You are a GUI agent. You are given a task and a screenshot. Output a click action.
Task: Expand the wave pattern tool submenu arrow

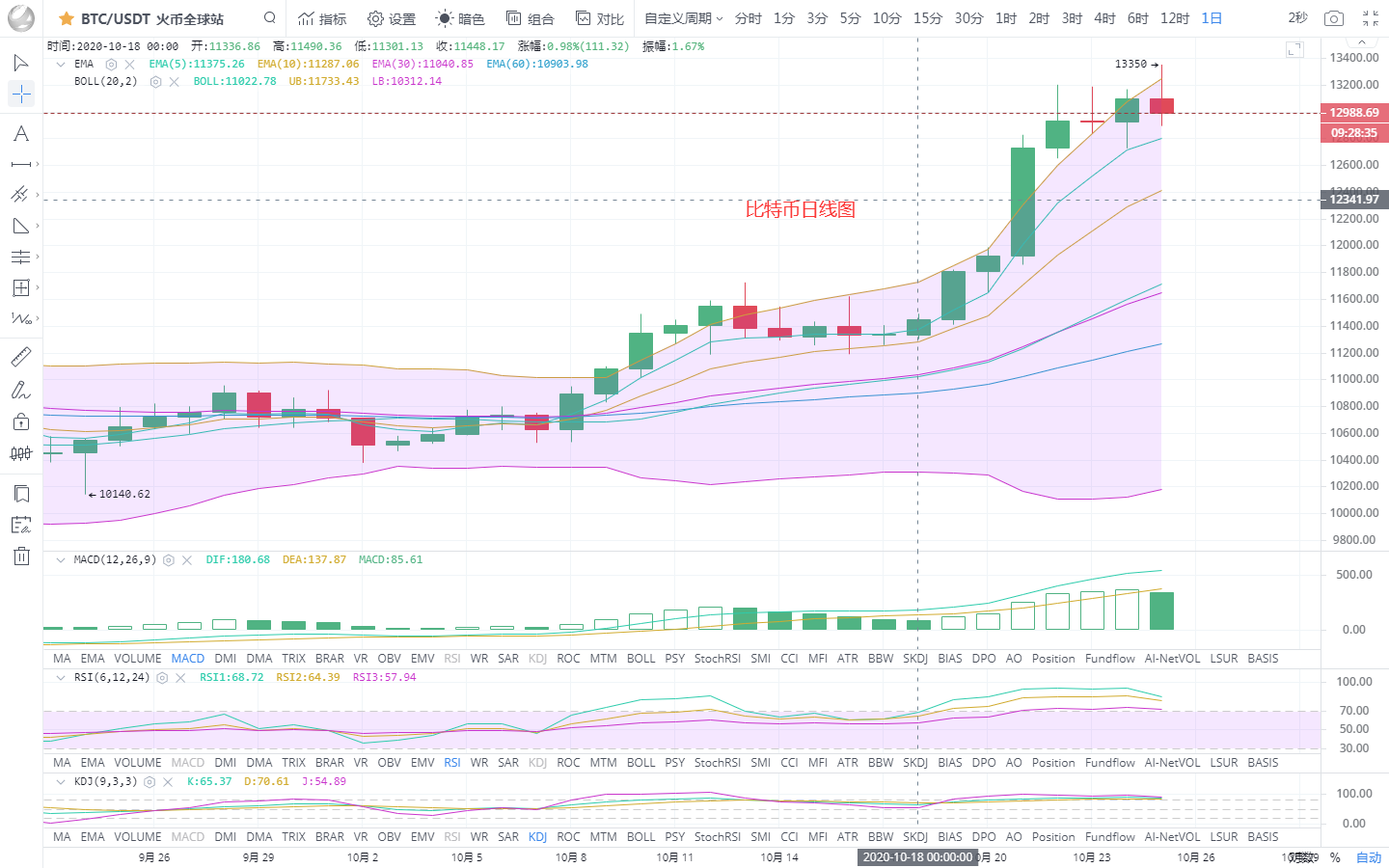(38, 318)
